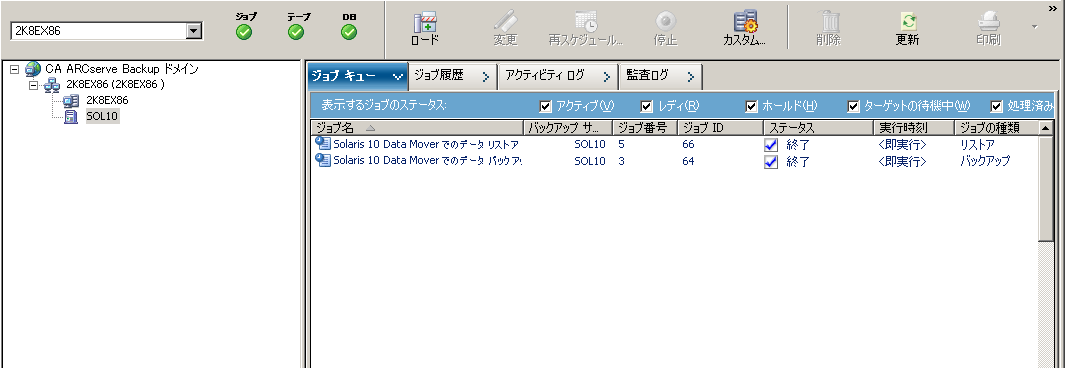Screen dimensions: 1065x368
Task: Click the 停止 (Stop) toolbar icon
Action: pos(665,22)
